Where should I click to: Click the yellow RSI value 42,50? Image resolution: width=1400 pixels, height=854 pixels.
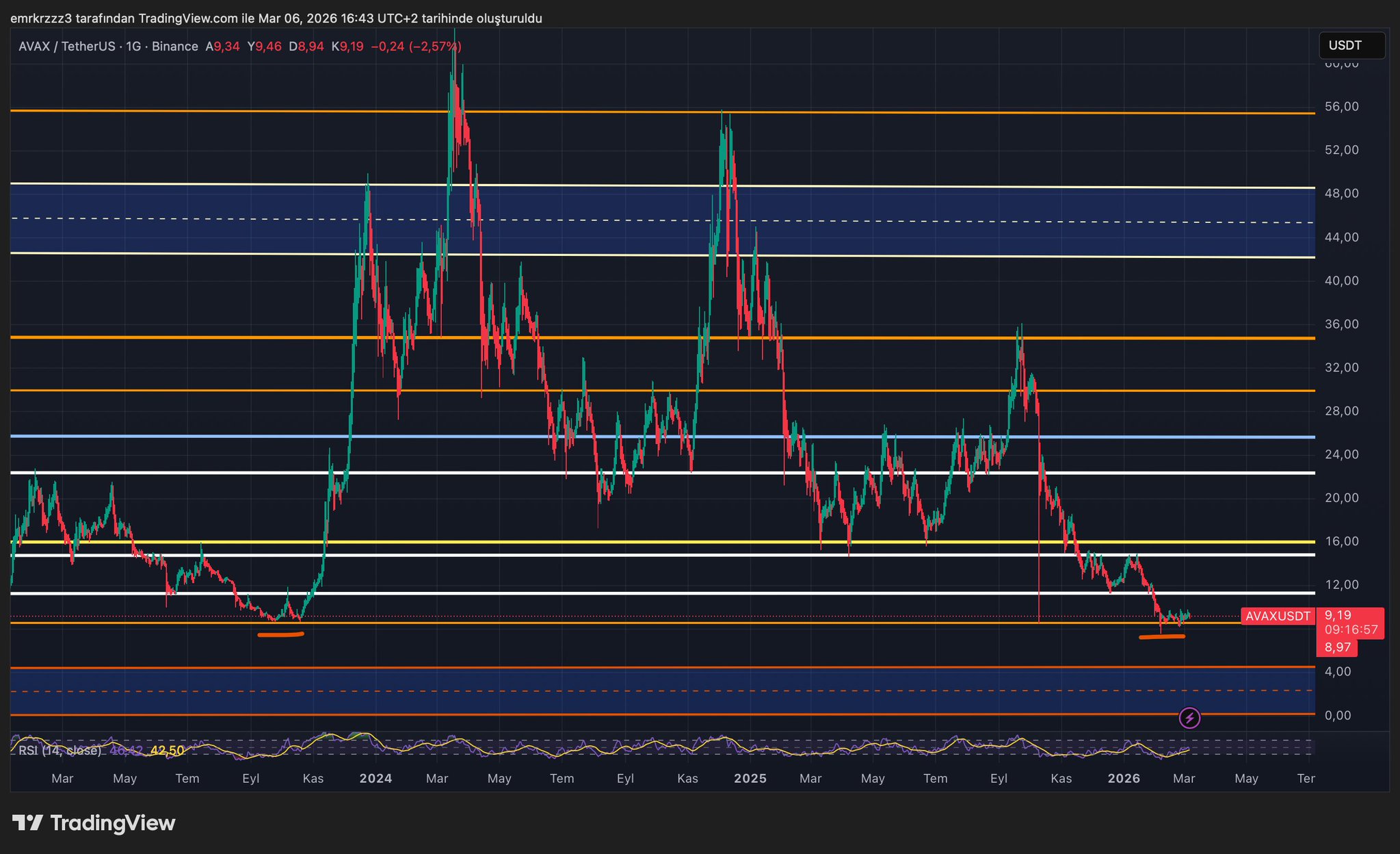coord(167,751)
